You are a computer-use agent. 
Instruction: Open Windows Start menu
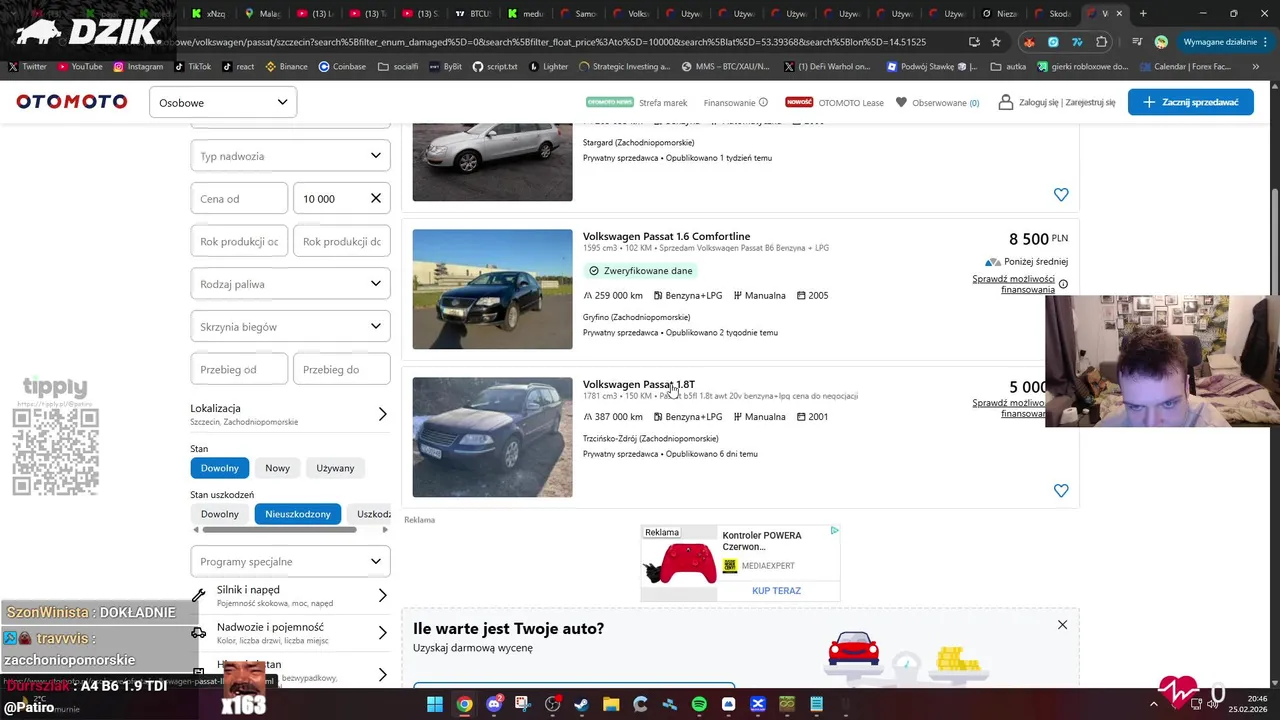click(x=435, y=704)
